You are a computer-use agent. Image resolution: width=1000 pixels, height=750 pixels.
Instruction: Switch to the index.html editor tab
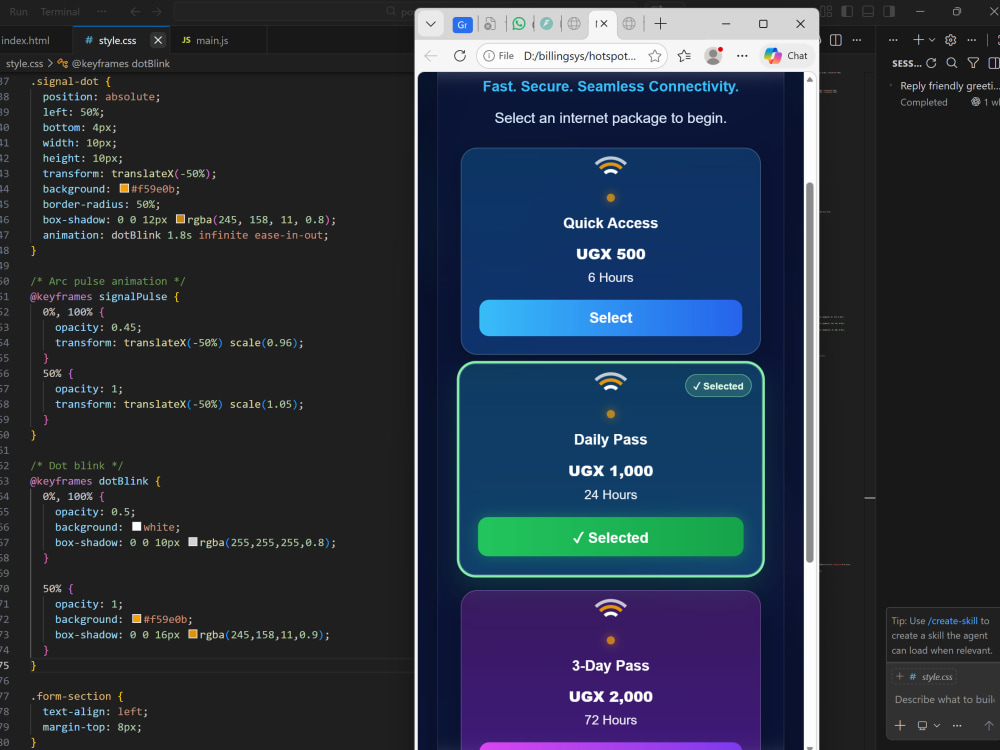(26, 40)
